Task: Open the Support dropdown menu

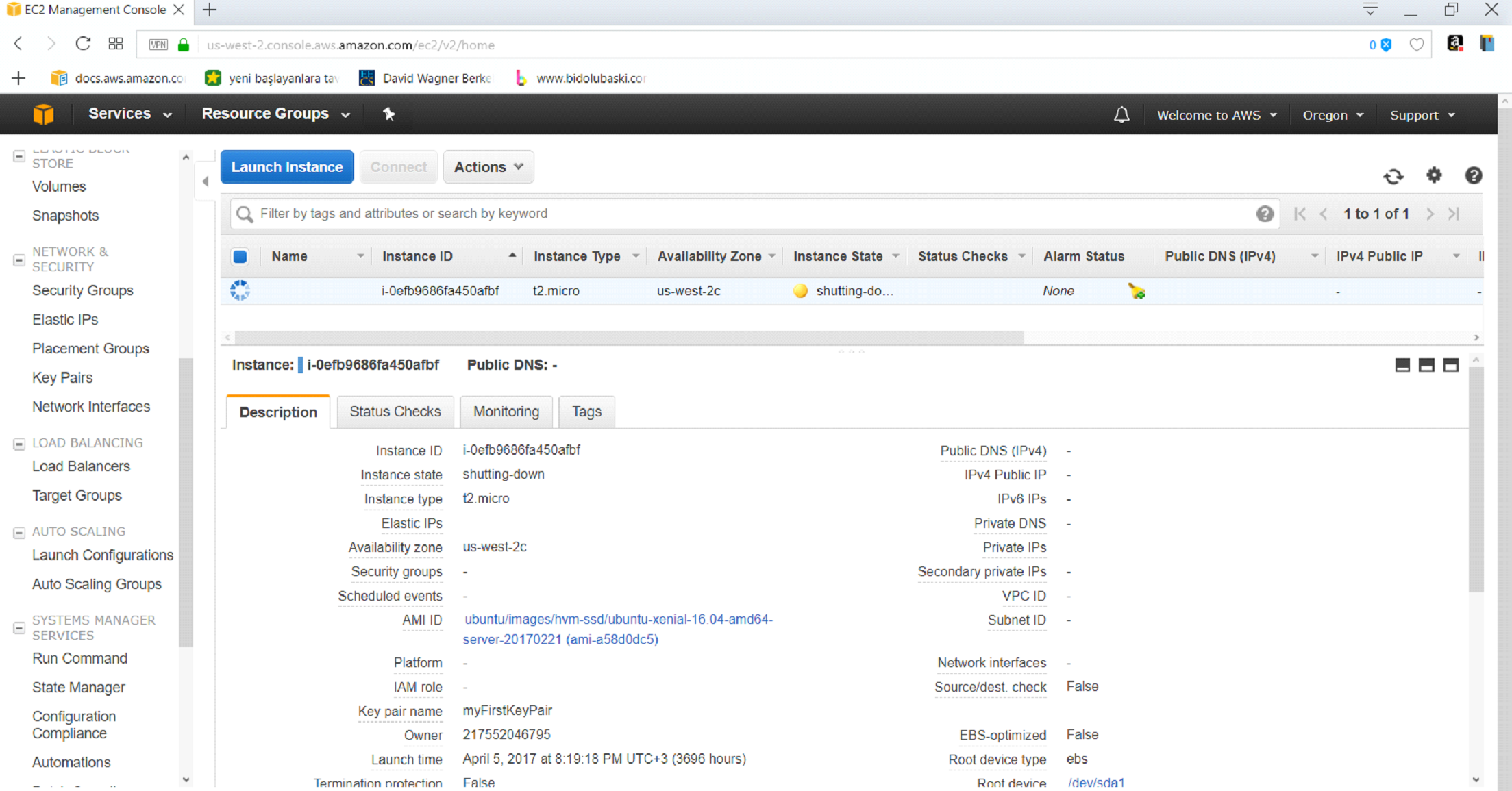Action: point(1422,115)
